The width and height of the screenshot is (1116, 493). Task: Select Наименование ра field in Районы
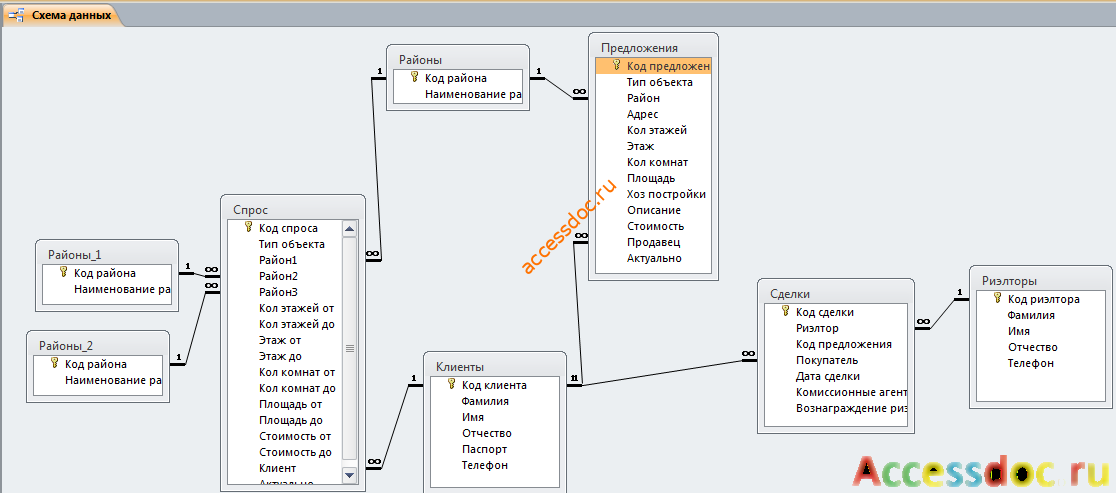pos(473,94)
